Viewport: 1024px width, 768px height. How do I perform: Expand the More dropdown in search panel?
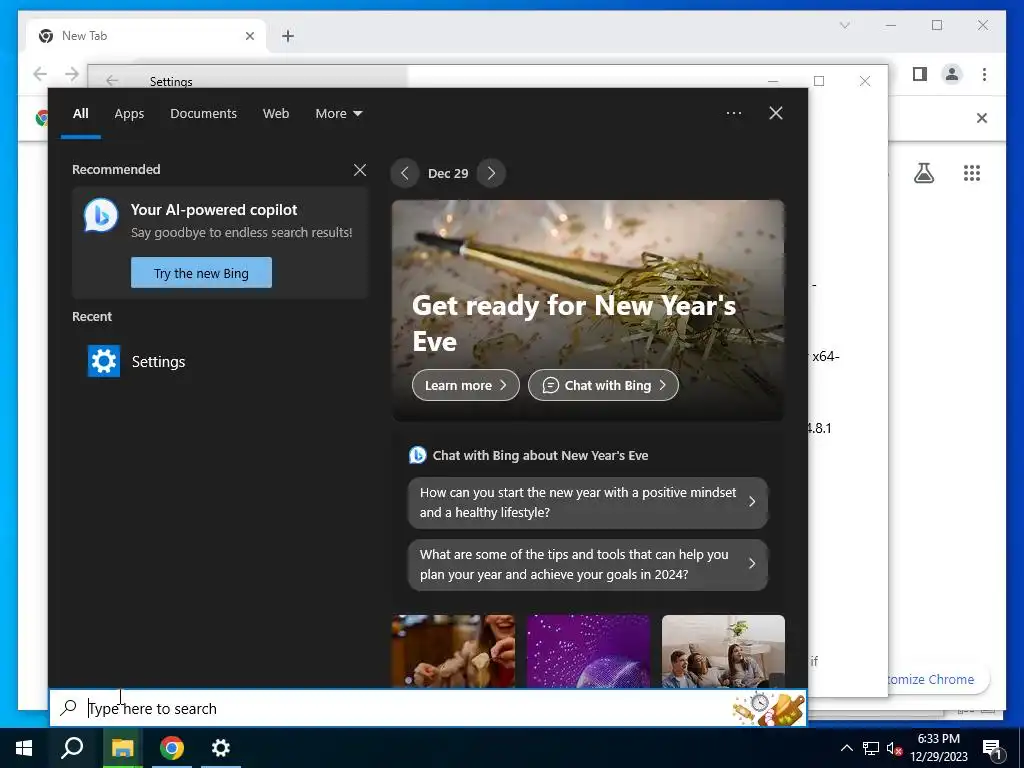(x=338, y=114)
